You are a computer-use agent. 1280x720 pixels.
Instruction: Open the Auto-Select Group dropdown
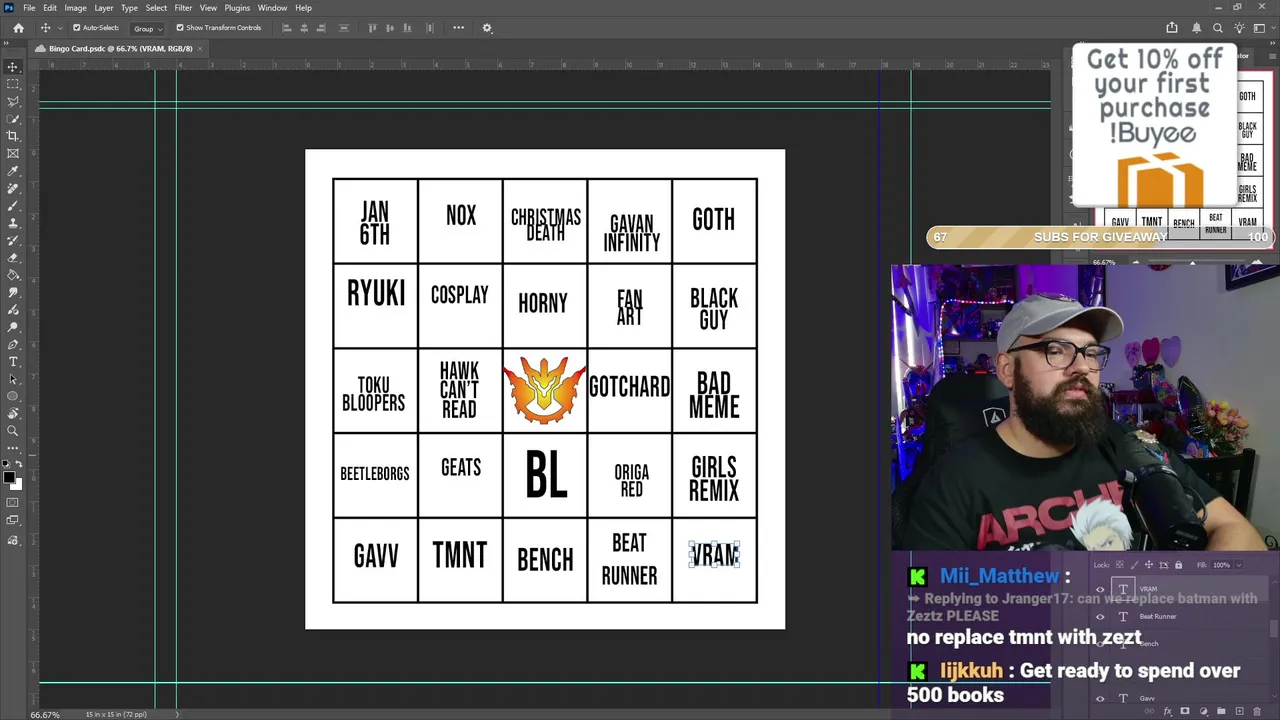[x=148, y=28]
